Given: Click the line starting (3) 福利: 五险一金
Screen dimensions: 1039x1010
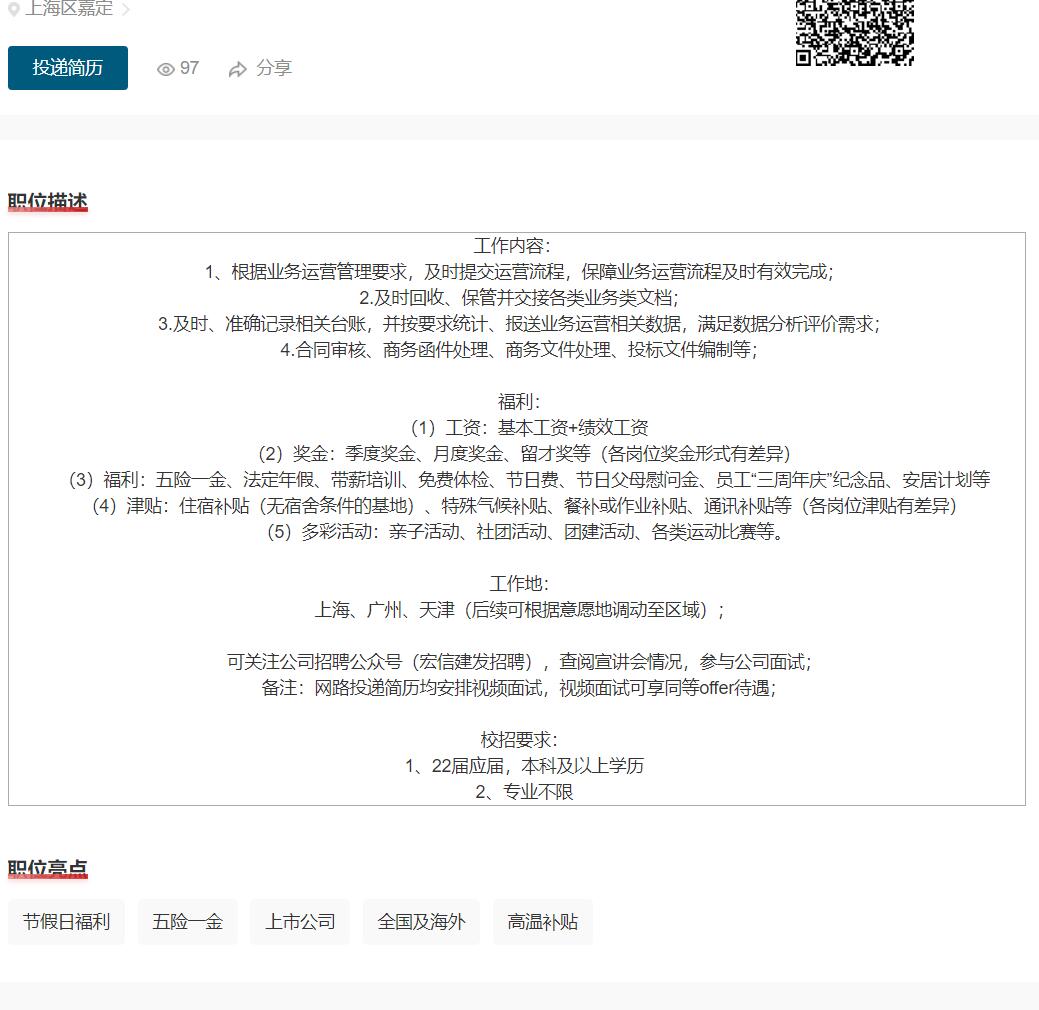Looking at the screenshot, I should (x=529, y=480).
